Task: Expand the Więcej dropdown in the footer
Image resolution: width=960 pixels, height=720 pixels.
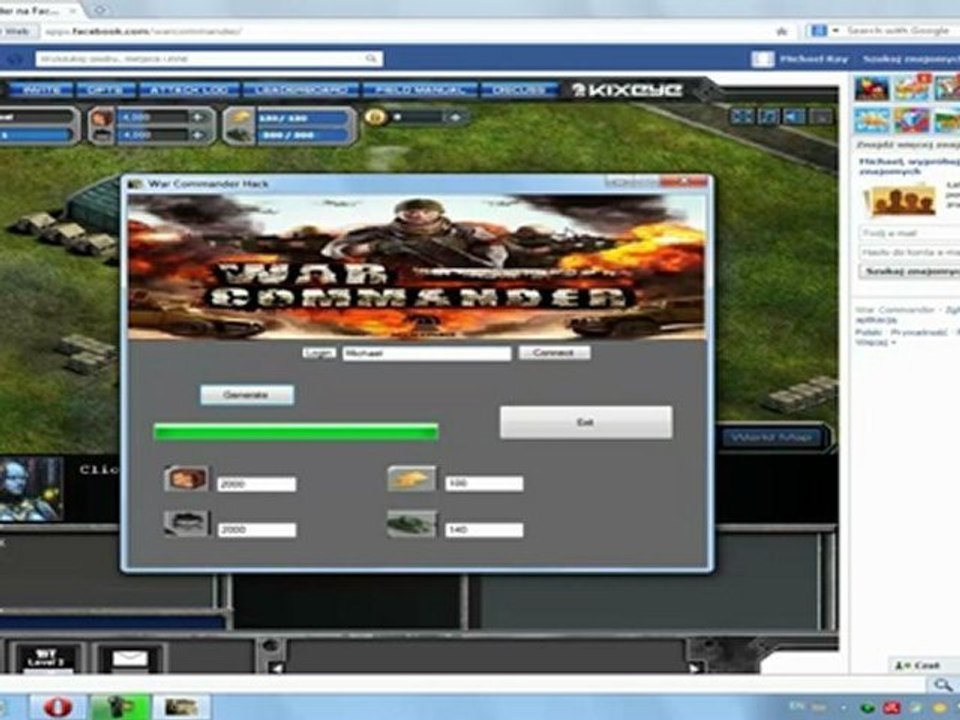Action: click(x=876, y=343)
